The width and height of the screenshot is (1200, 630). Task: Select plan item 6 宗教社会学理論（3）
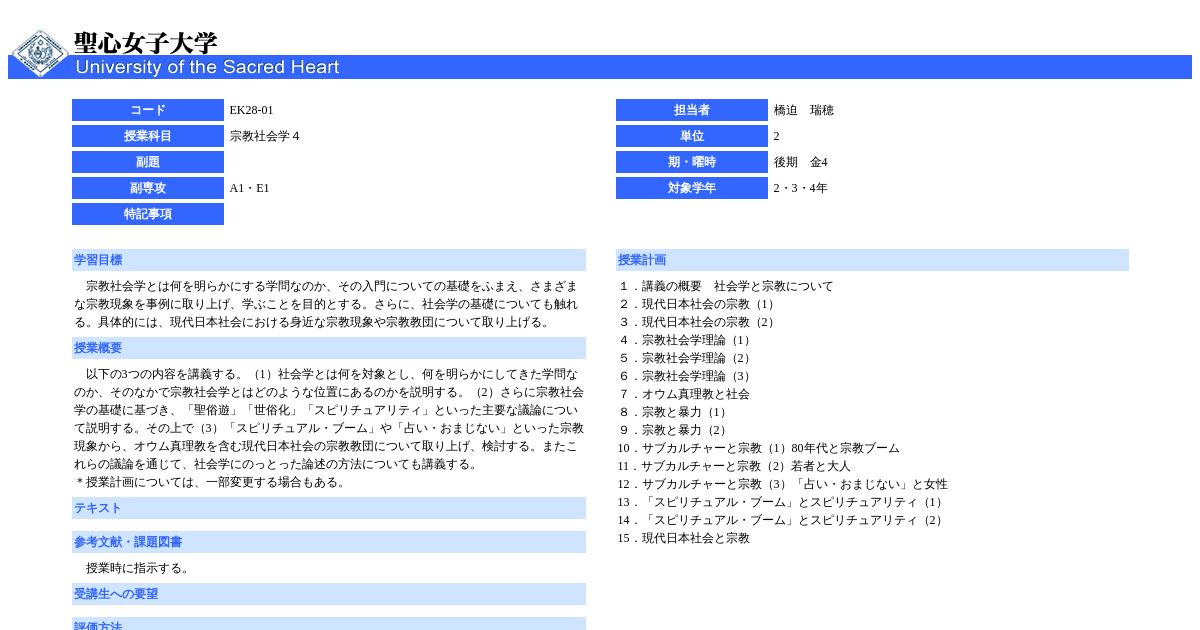686,376
